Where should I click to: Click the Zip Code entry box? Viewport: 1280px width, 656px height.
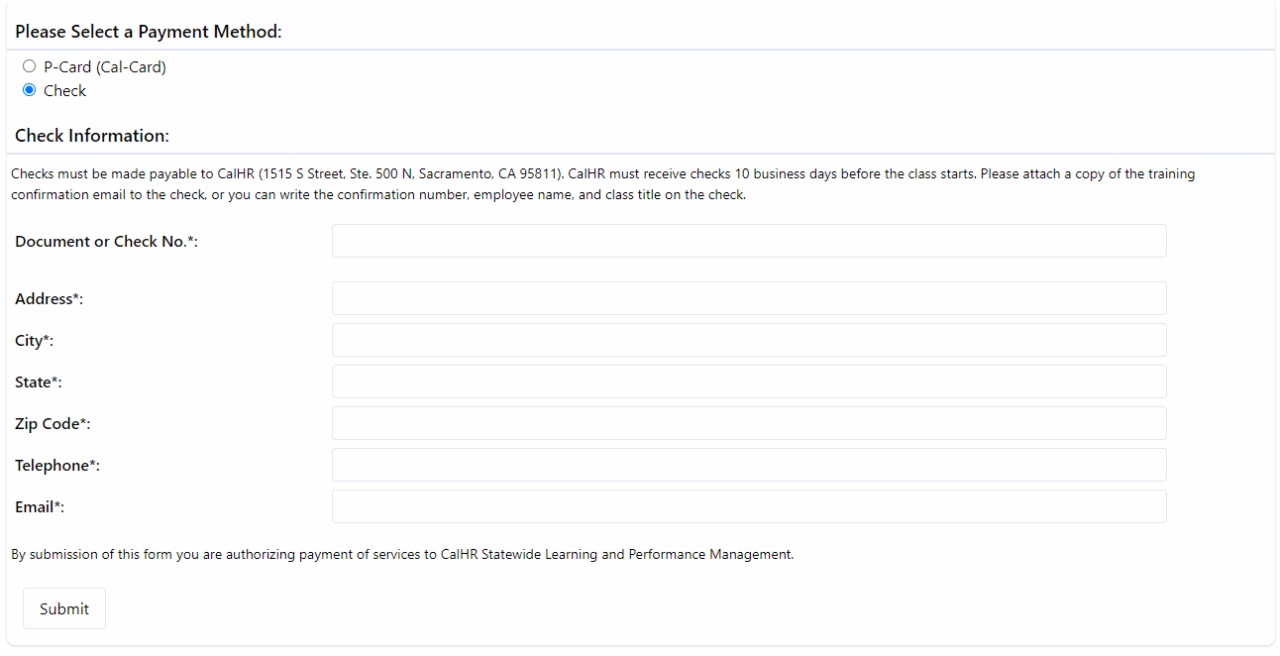point(748,422)
